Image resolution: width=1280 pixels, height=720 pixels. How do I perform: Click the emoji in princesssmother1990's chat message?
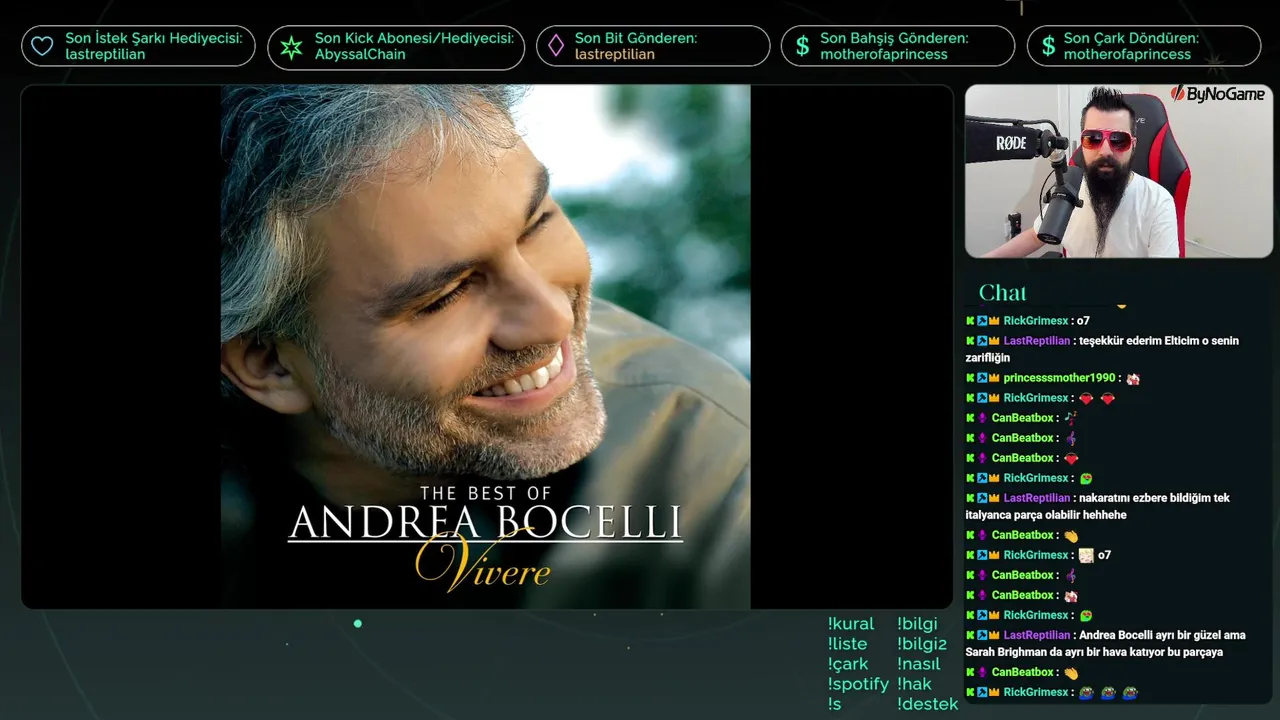[1133, 379]
